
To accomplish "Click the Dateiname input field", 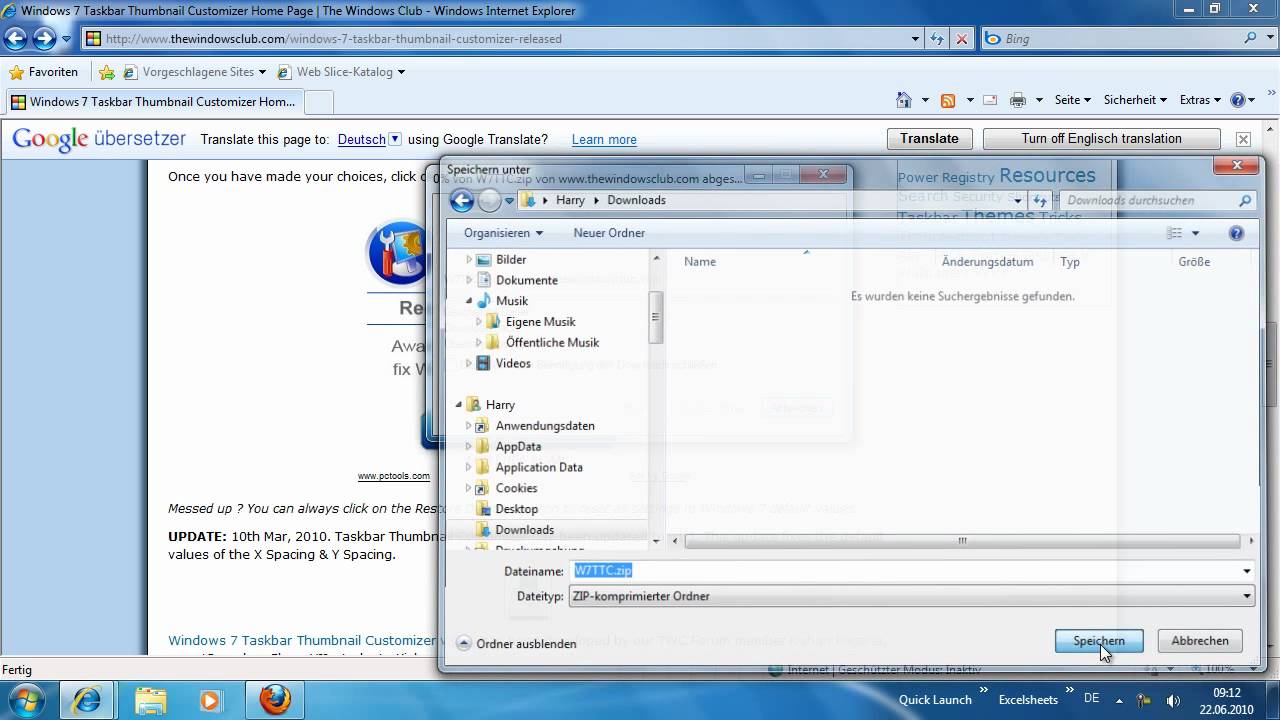I will tap(905, 571).
